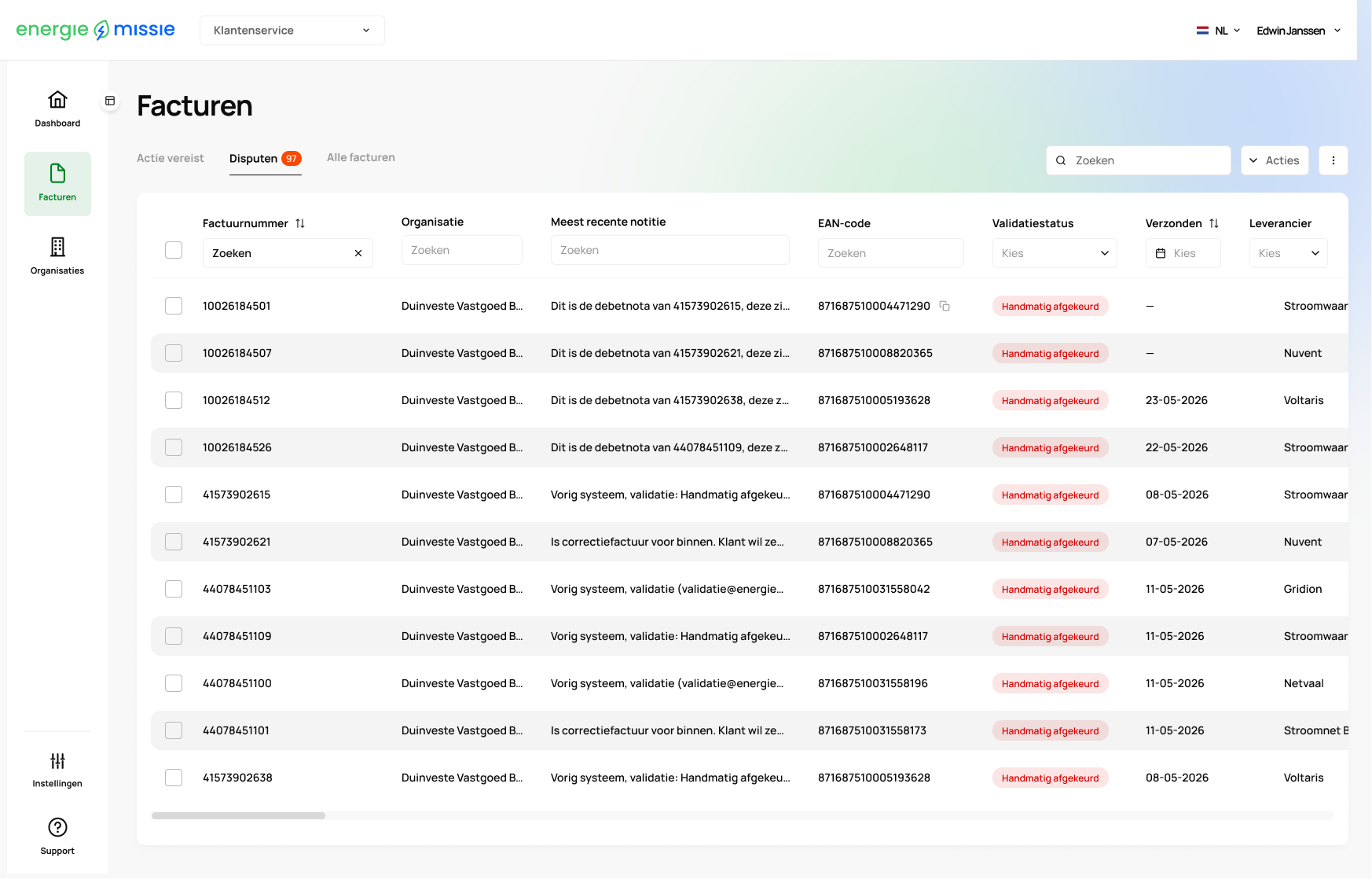Open the NL language selector
Viewport: 1372px width, 879px height.
coord(1218,31)
